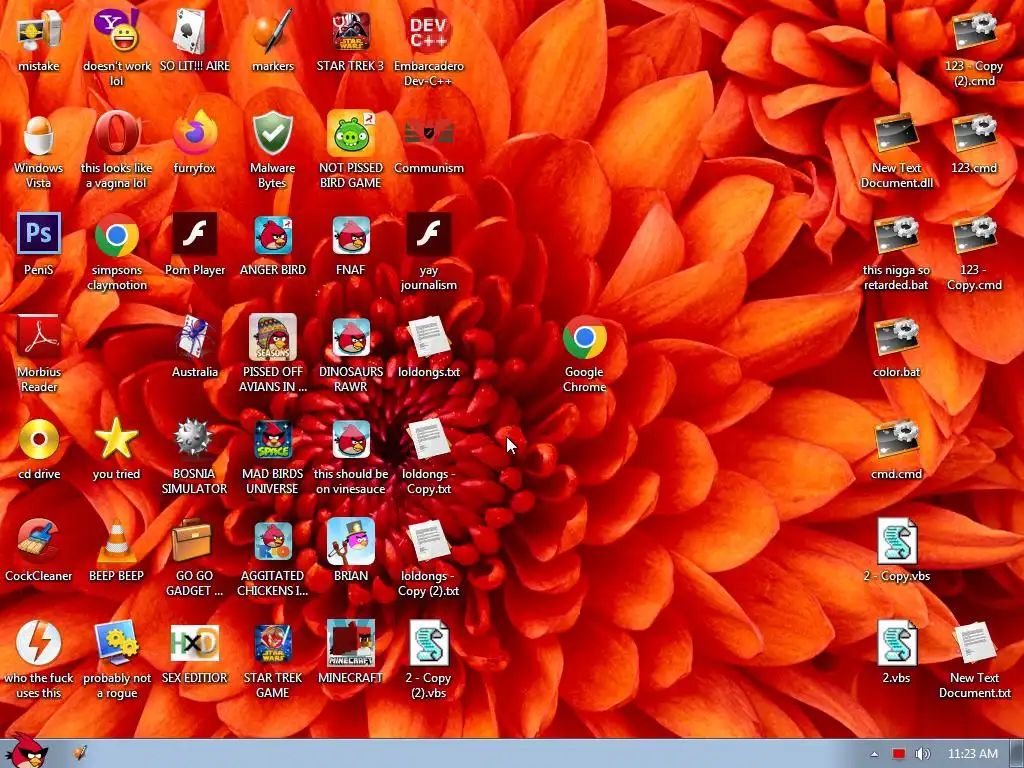Select Embarcadero Dev-C++ shortcut
This screenshot has height=768, width=1024.
pos(428,31)
